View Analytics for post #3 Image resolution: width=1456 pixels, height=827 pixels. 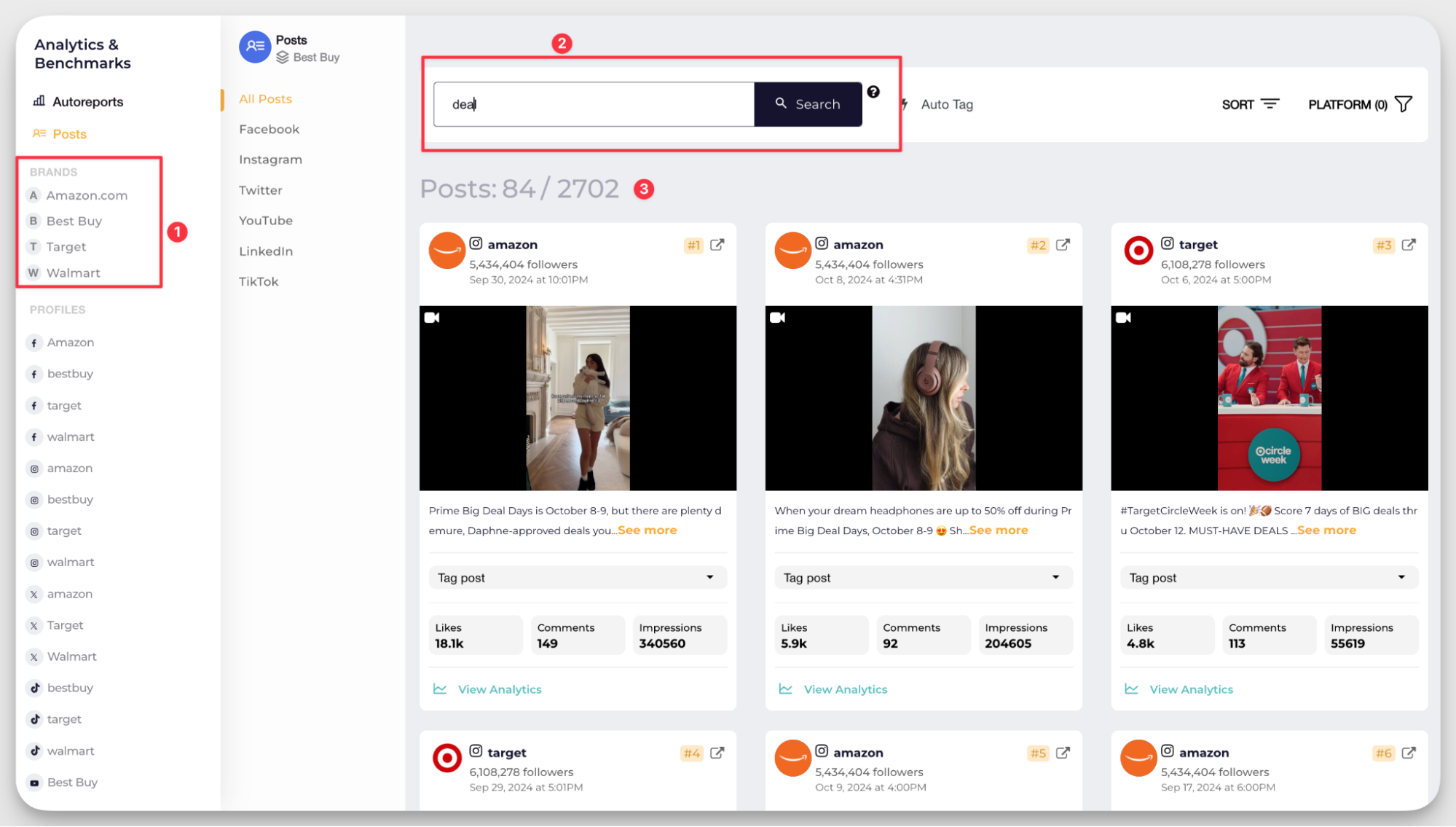(x=1179, y=689)
